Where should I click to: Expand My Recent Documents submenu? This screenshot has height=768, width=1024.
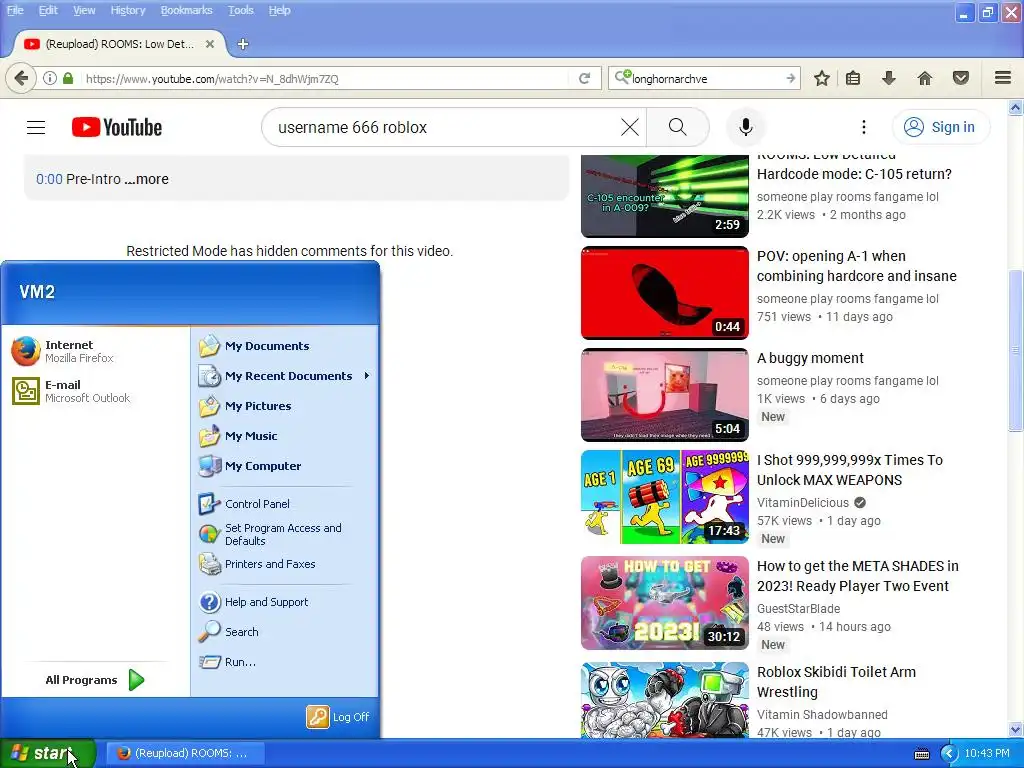click(285, 376)
